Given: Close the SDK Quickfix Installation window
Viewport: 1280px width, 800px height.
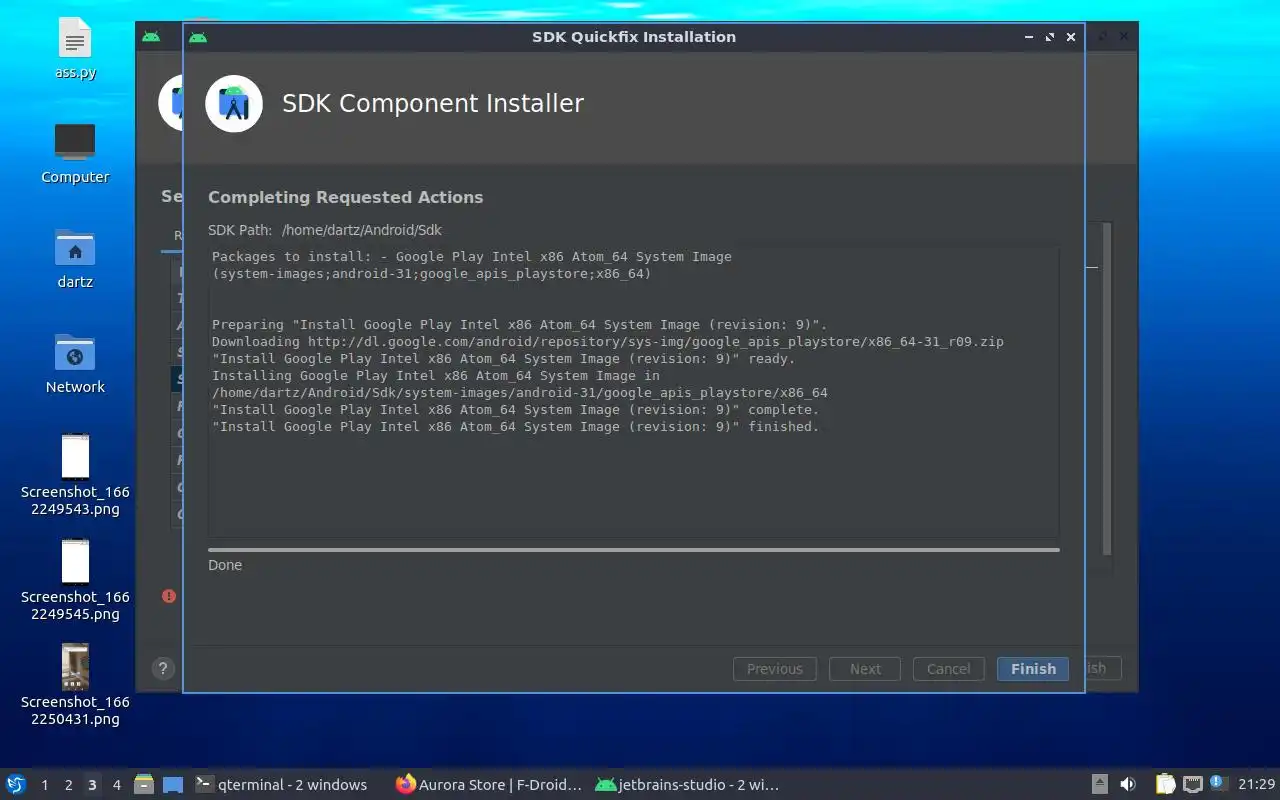Looking at the screenshot, I should coord(1071,37).
